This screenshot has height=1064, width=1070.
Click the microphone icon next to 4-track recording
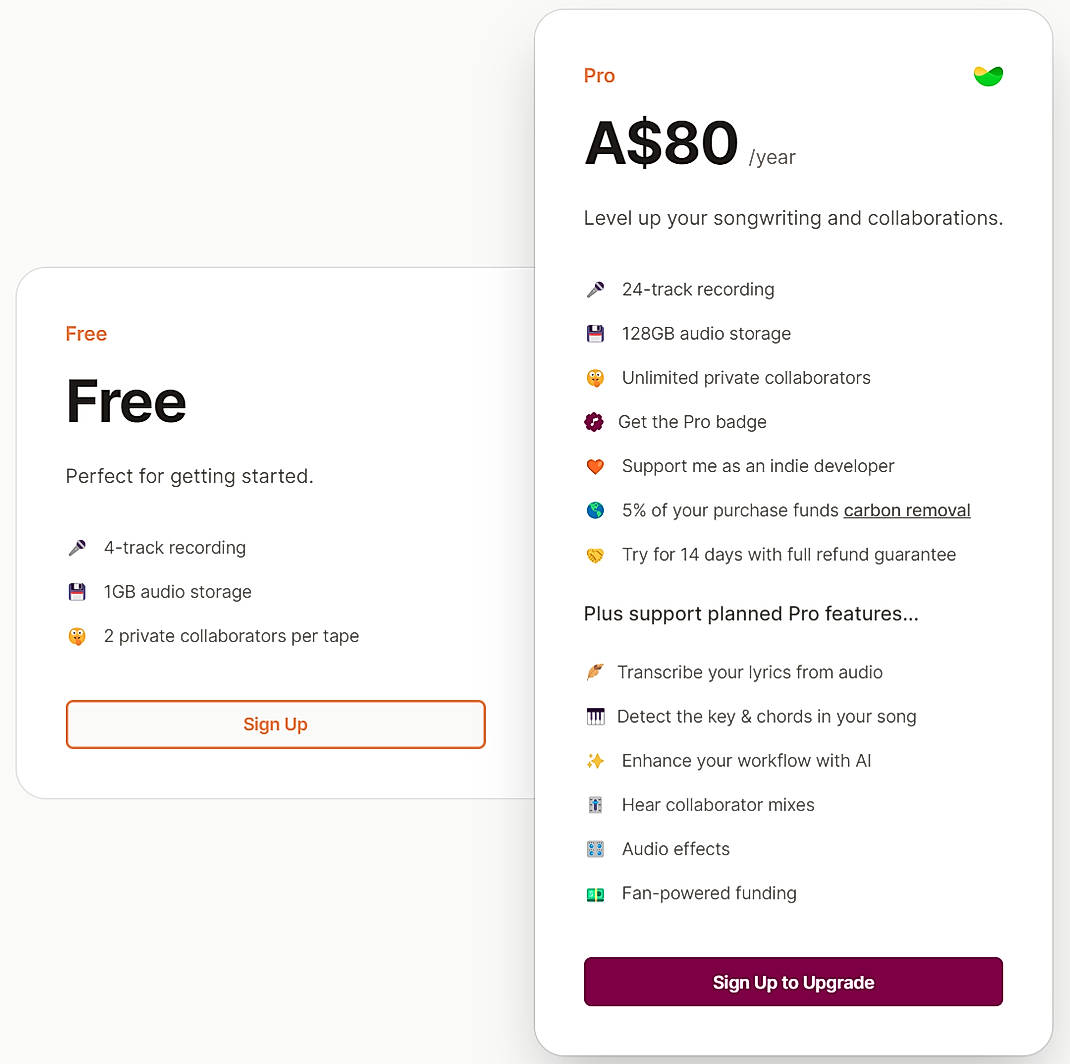tap(76, 547)
